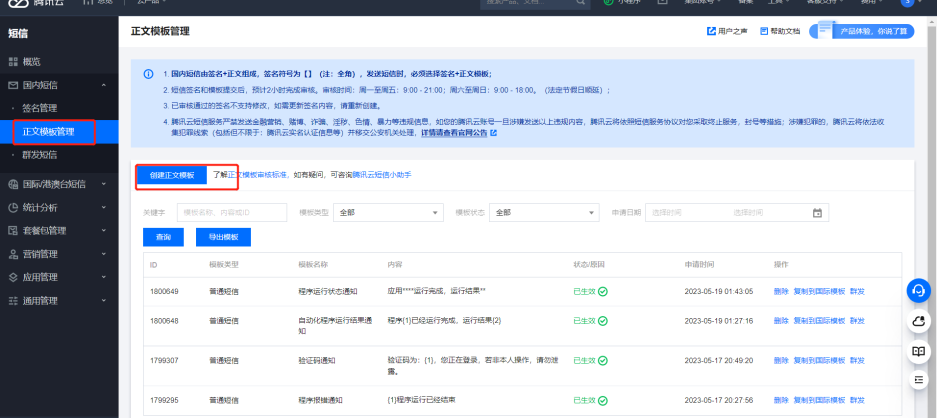Expand the 国际/港澳台短信 chevron
Image resolution: width=937 pixels, height=418 pixels.
pos(104,185)
